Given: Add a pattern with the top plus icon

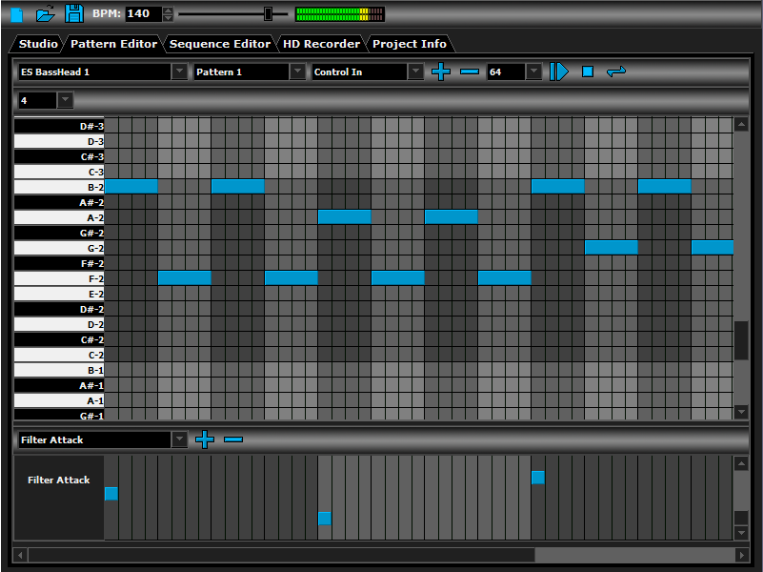Looking at the screenshot, I should [441, 72].
